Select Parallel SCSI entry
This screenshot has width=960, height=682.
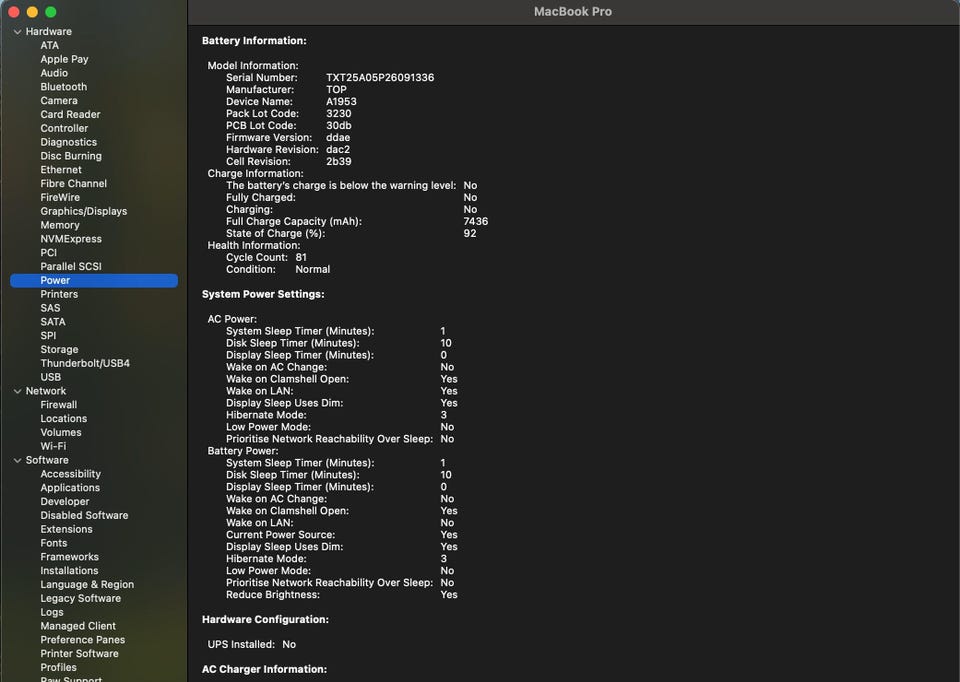click(x=71, y=266)
